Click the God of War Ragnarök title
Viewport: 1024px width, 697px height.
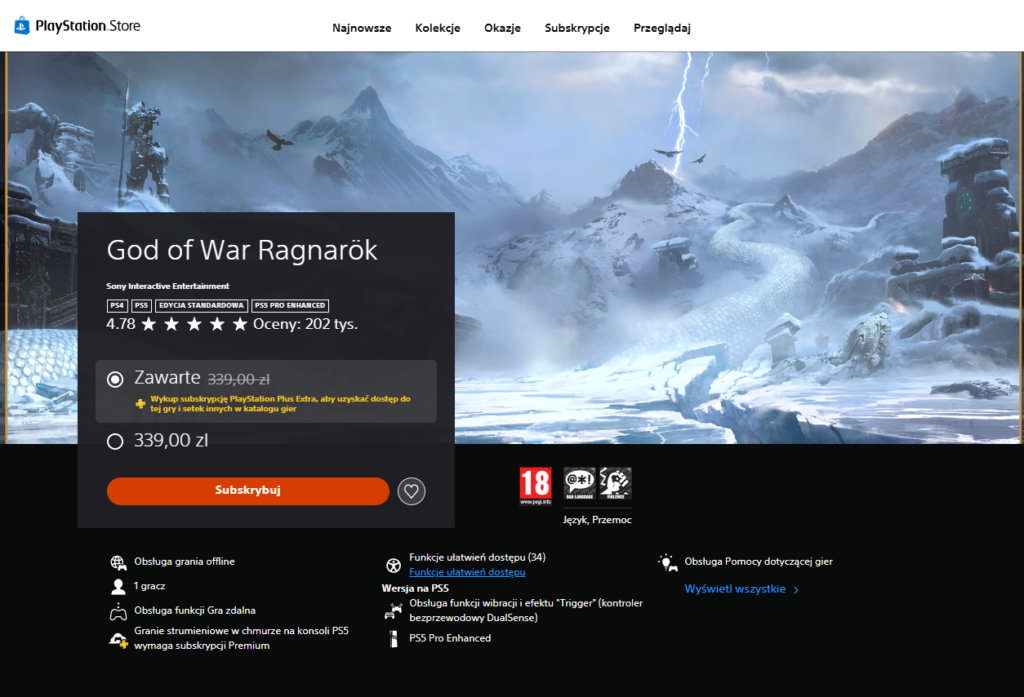[242, 250]
